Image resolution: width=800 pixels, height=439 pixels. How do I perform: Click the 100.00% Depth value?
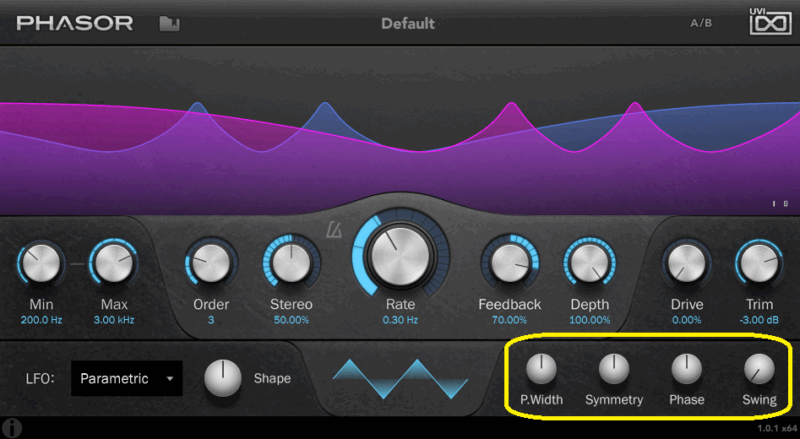[590, 320]
